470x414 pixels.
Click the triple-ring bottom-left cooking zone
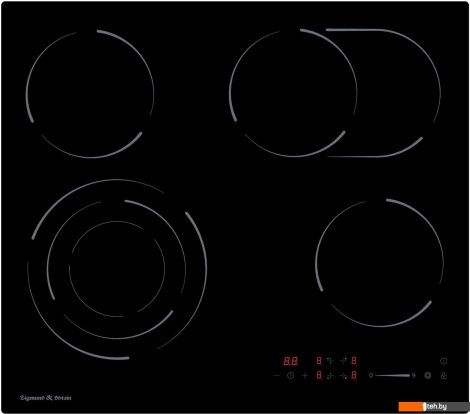117,269
